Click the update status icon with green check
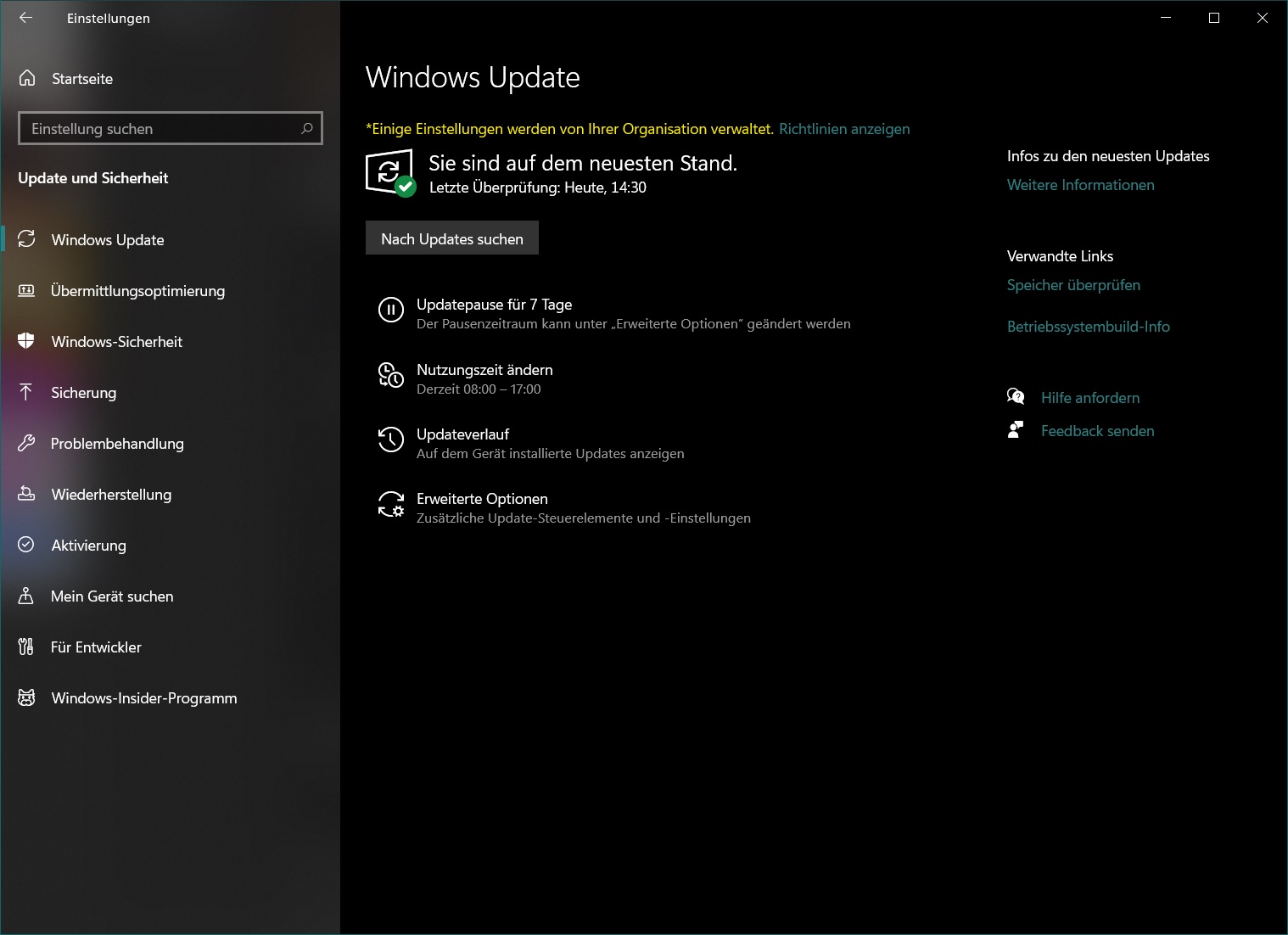Viewport: 1288px width, 935px height. point(390,172)
